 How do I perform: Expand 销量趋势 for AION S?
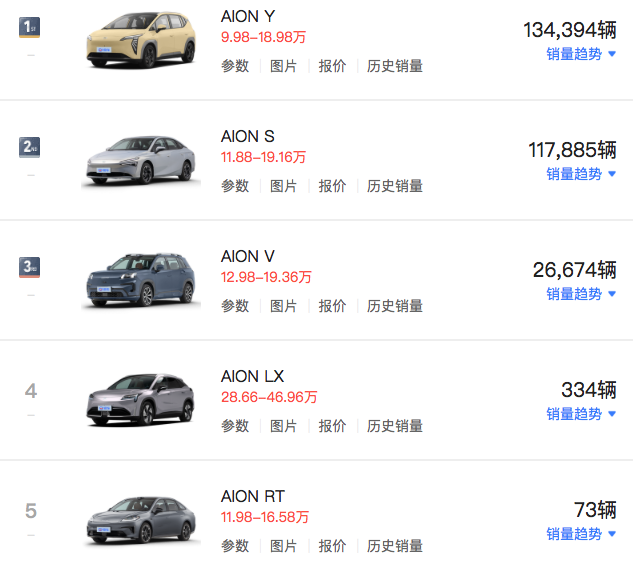pyautogui.click(x=581, y=174)
